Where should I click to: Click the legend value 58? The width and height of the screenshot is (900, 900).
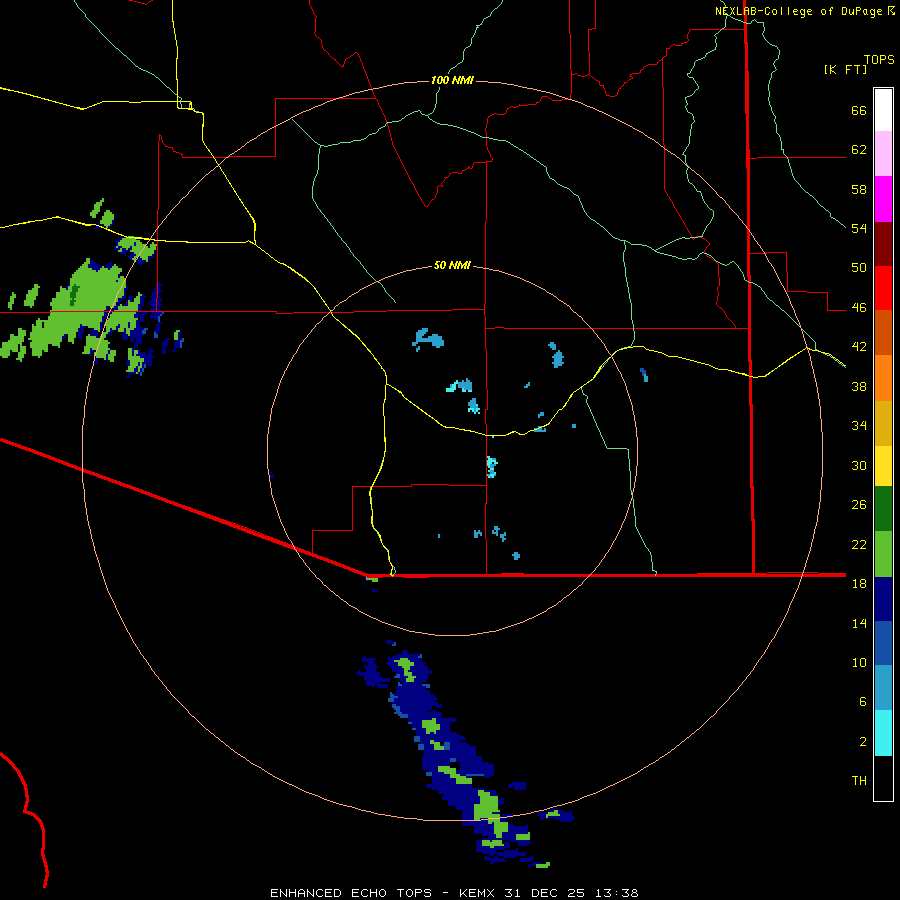point(859,189)
